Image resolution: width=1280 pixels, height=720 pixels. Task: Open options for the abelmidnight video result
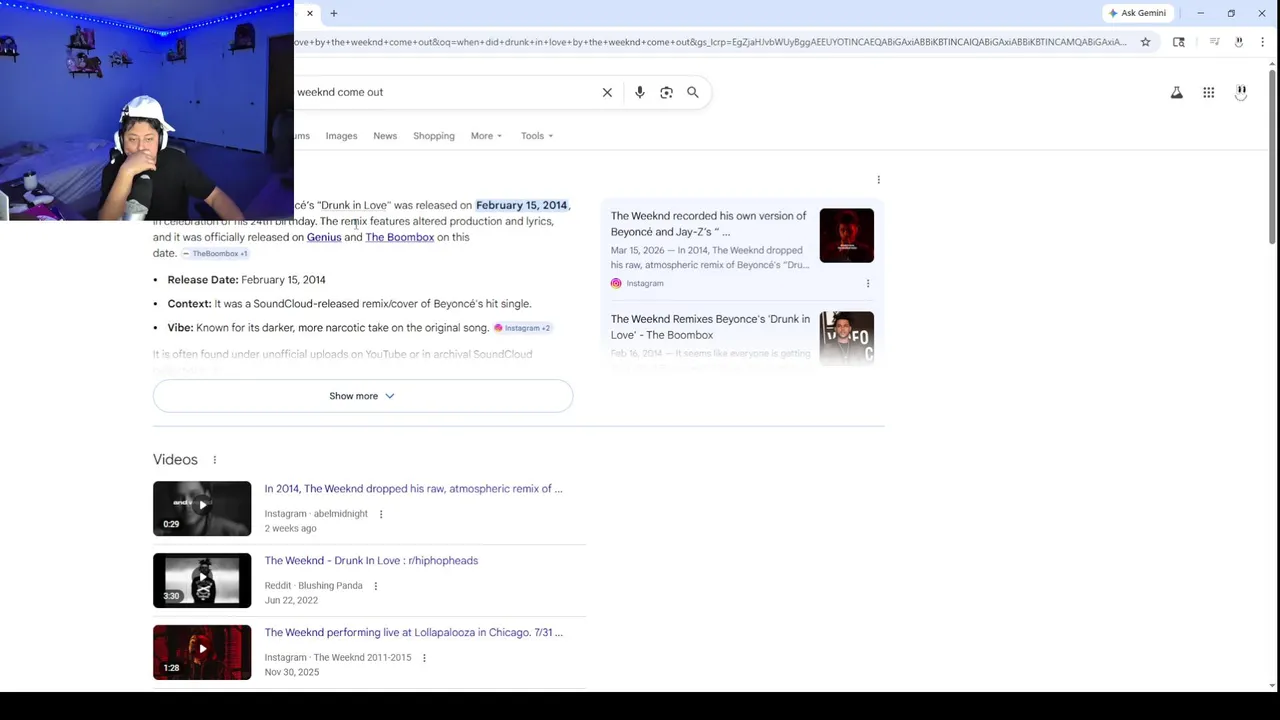click(381, 514)
